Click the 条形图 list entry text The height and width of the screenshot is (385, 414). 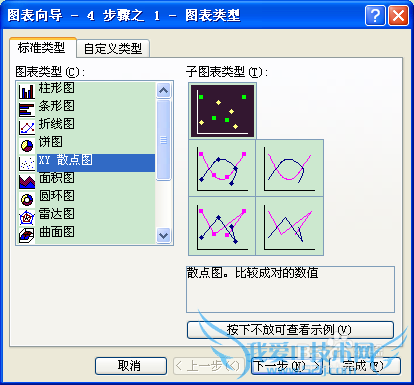[56, 106]
